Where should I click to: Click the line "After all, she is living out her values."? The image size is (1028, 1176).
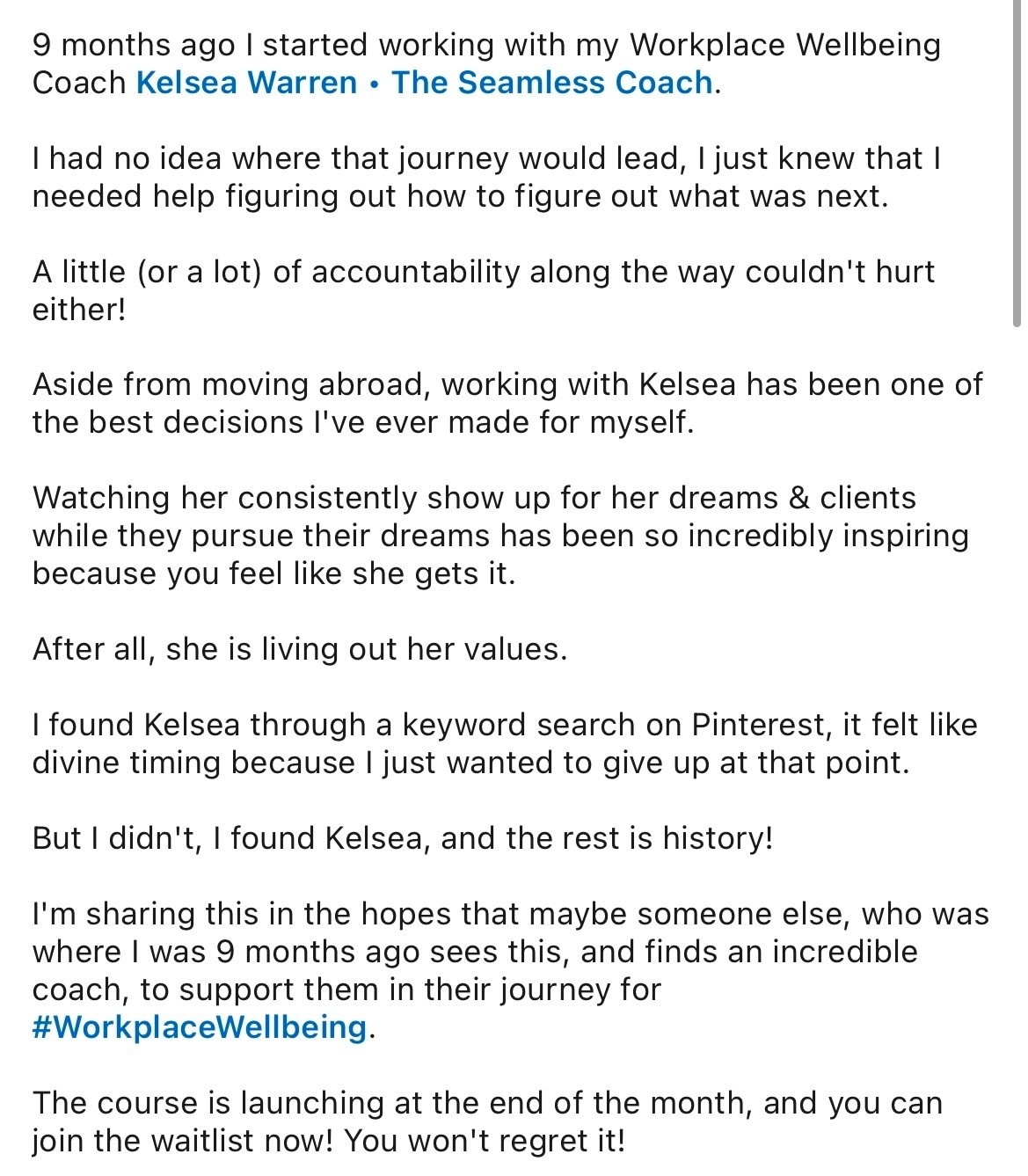(x=300, y=649)
